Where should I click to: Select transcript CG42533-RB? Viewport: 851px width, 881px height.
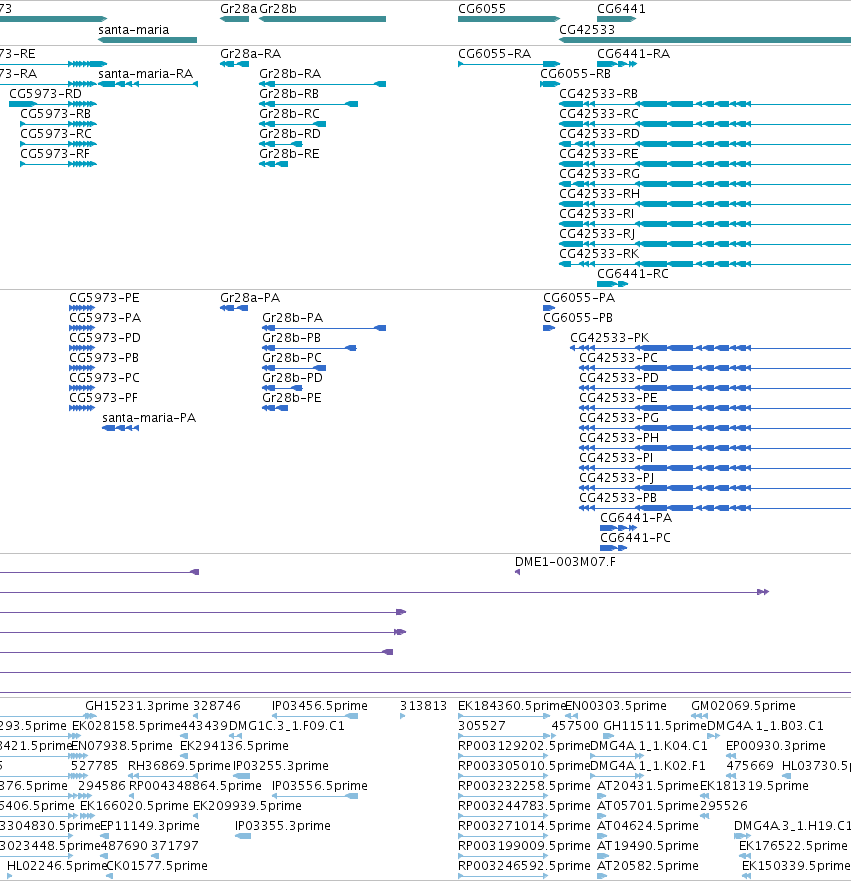[x=705, y=104]
